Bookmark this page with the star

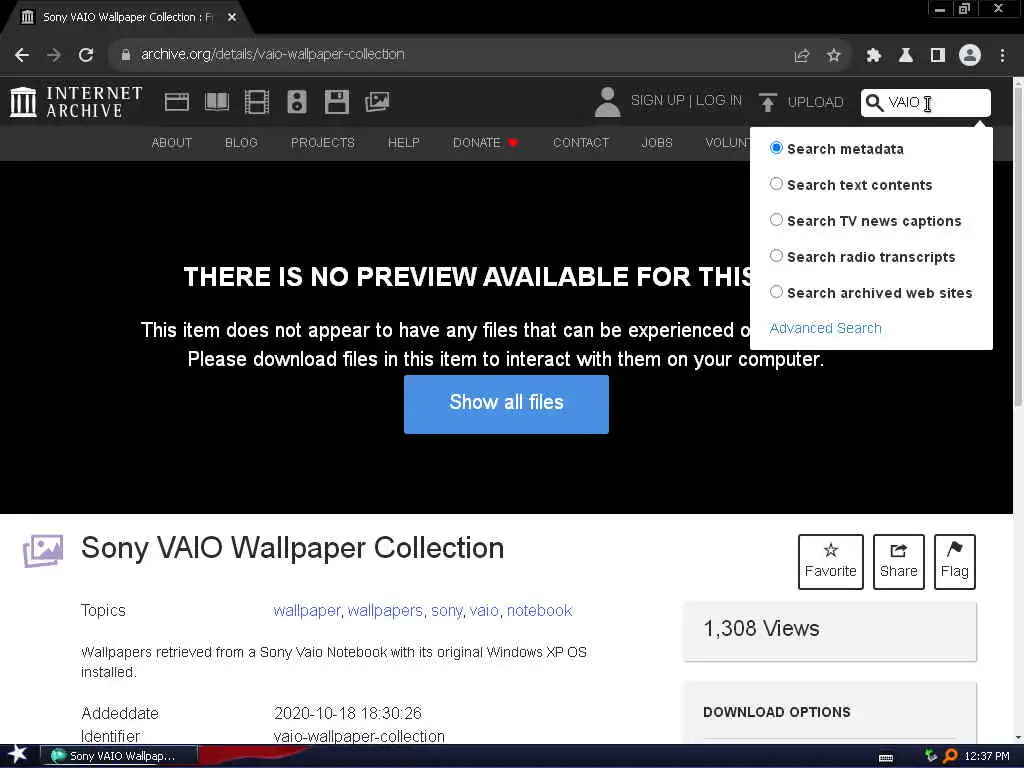pos(833,56)
